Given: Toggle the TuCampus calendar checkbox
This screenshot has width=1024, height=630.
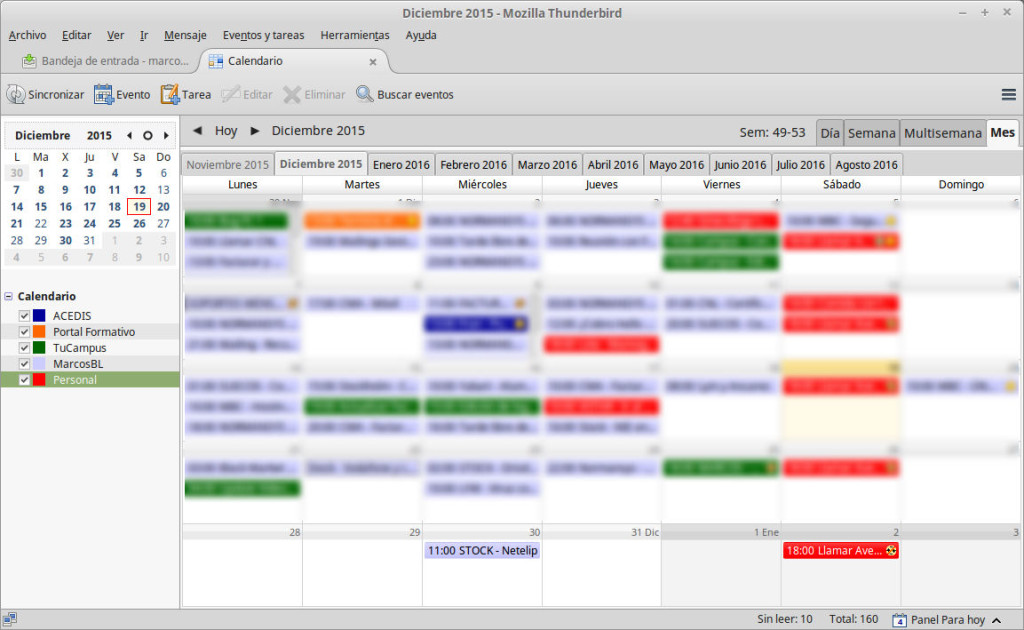Looking at the screenshot, I should pyautogui.click(x=25, y=348).
